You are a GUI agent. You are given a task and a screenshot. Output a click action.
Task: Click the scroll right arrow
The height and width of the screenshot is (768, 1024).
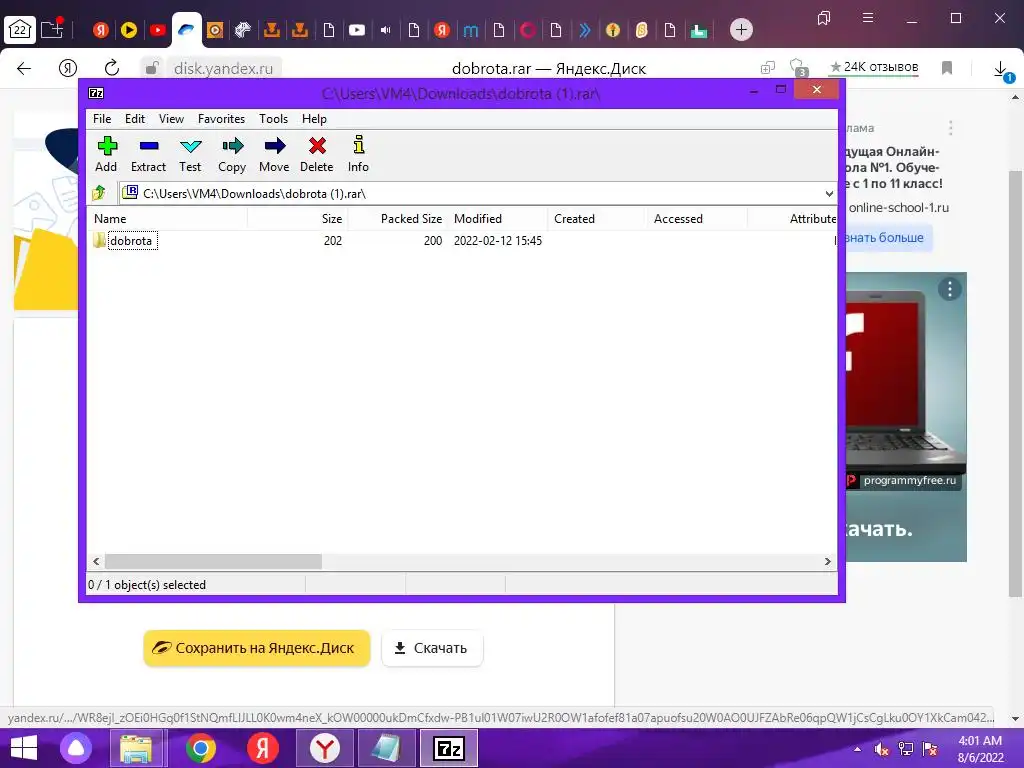pos(827,562)
